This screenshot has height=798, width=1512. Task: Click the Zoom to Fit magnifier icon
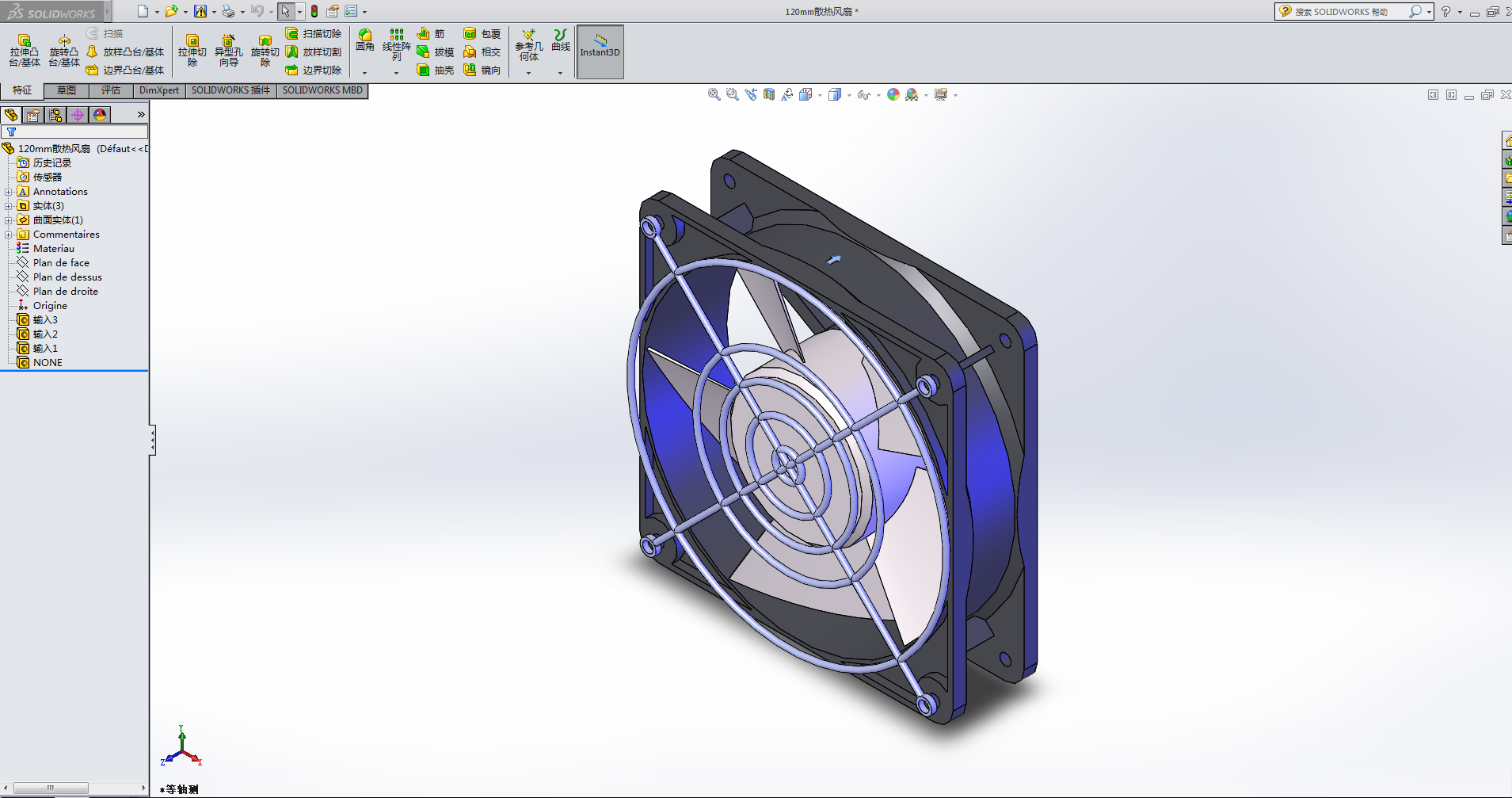click(714, 95)
